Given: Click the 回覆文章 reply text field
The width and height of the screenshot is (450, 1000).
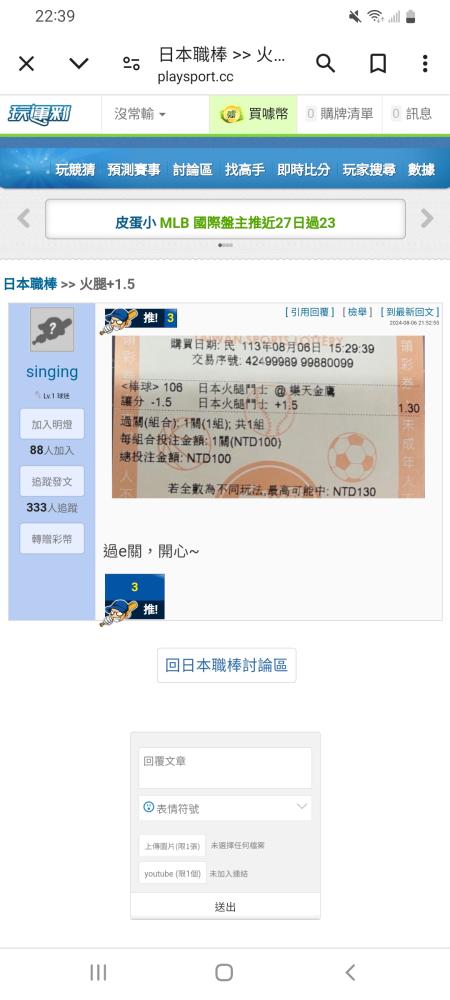Looking at the screenshot, I should point(225,768).
